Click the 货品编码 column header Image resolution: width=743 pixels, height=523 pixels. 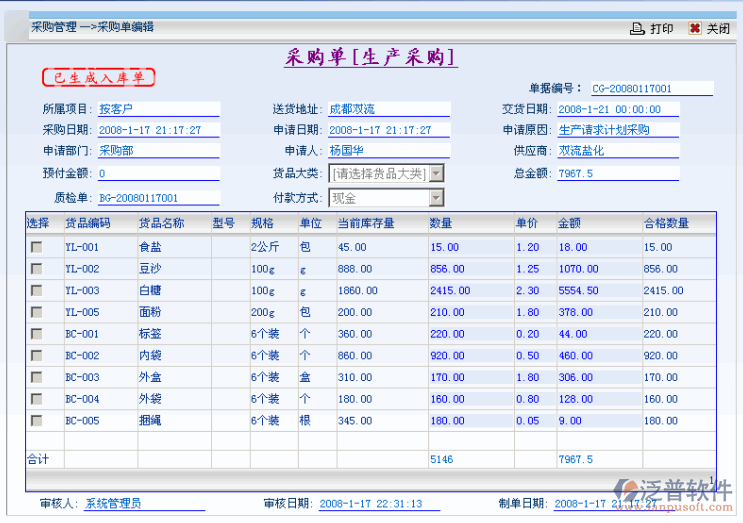[88, 223]
